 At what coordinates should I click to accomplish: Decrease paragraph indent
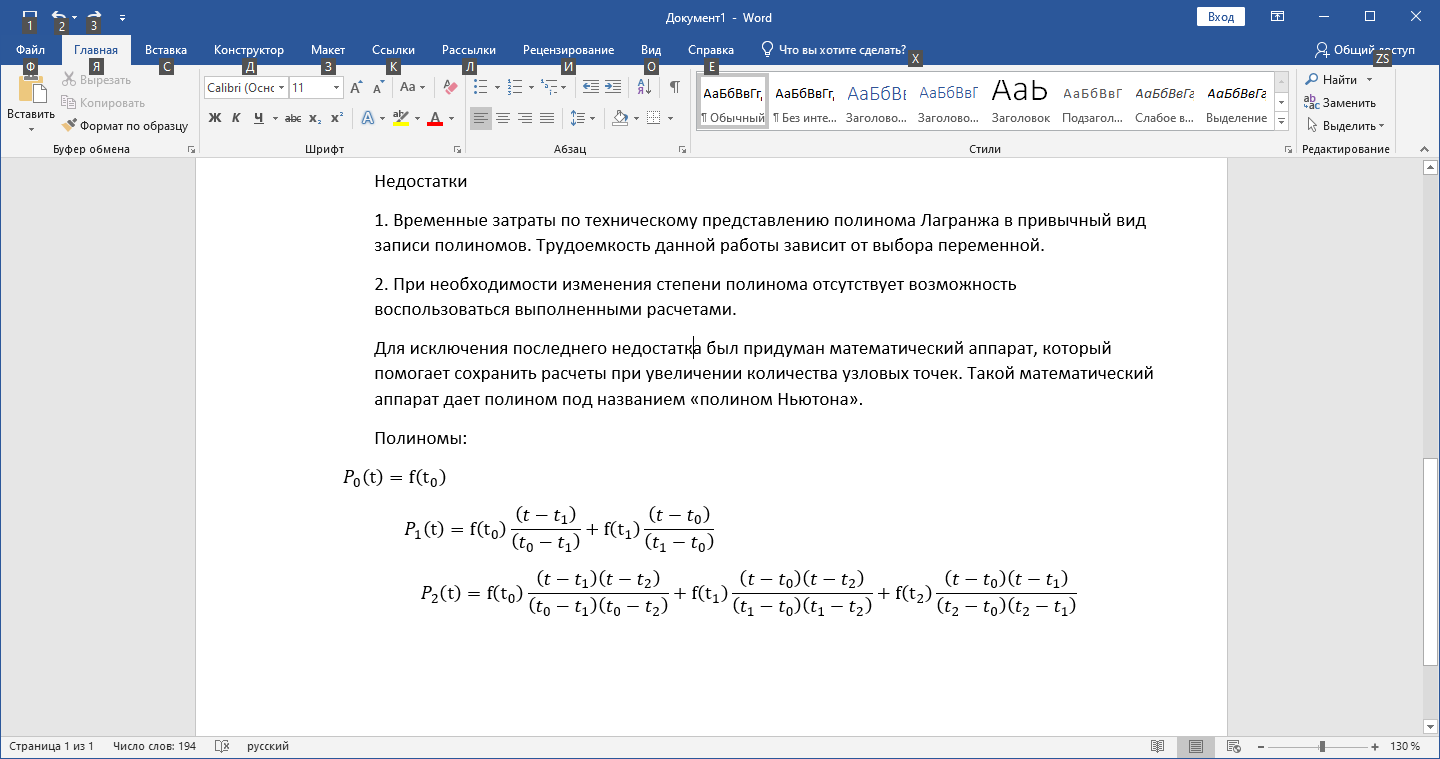pos(590,88)
